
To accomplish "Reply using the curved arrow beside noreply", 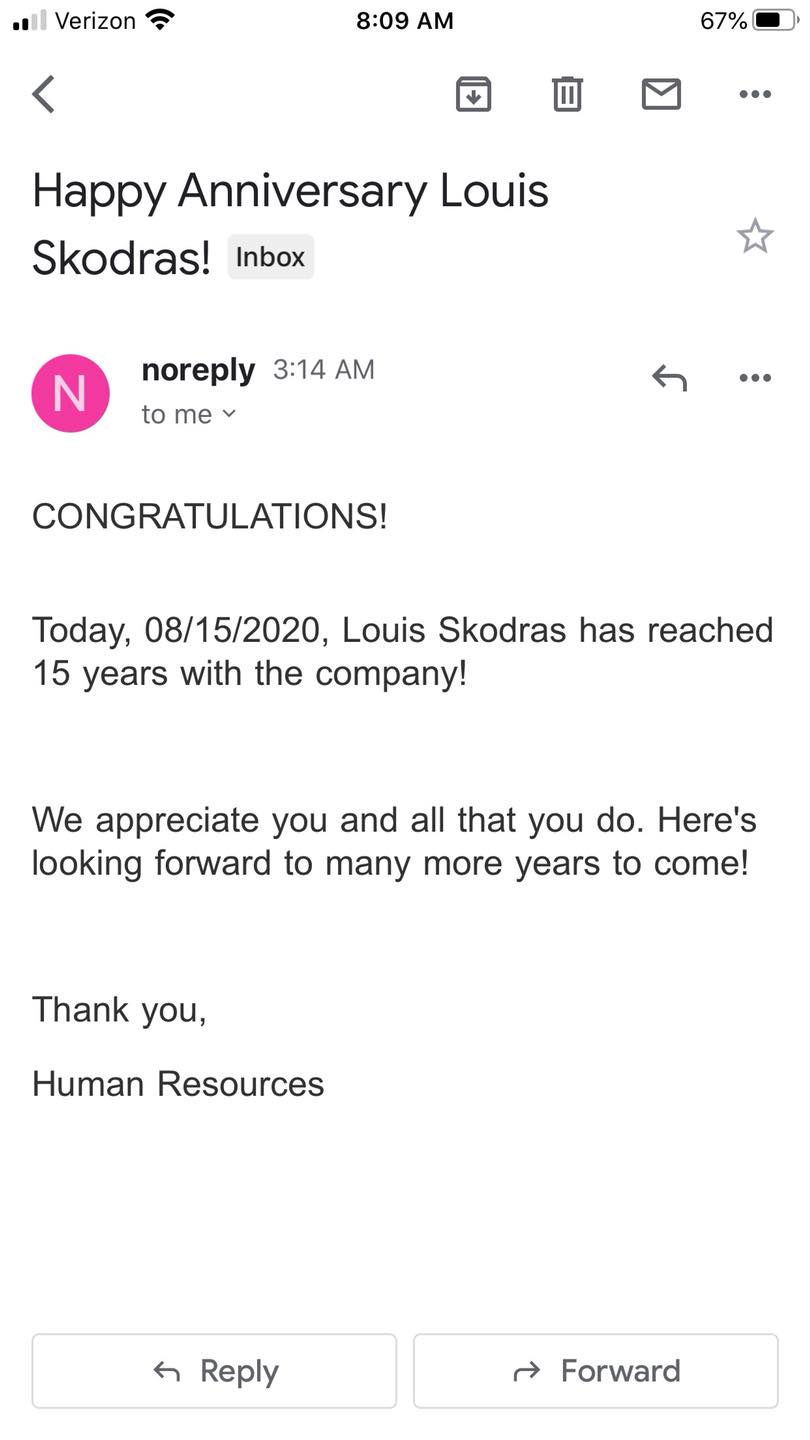I will (669, 378).
